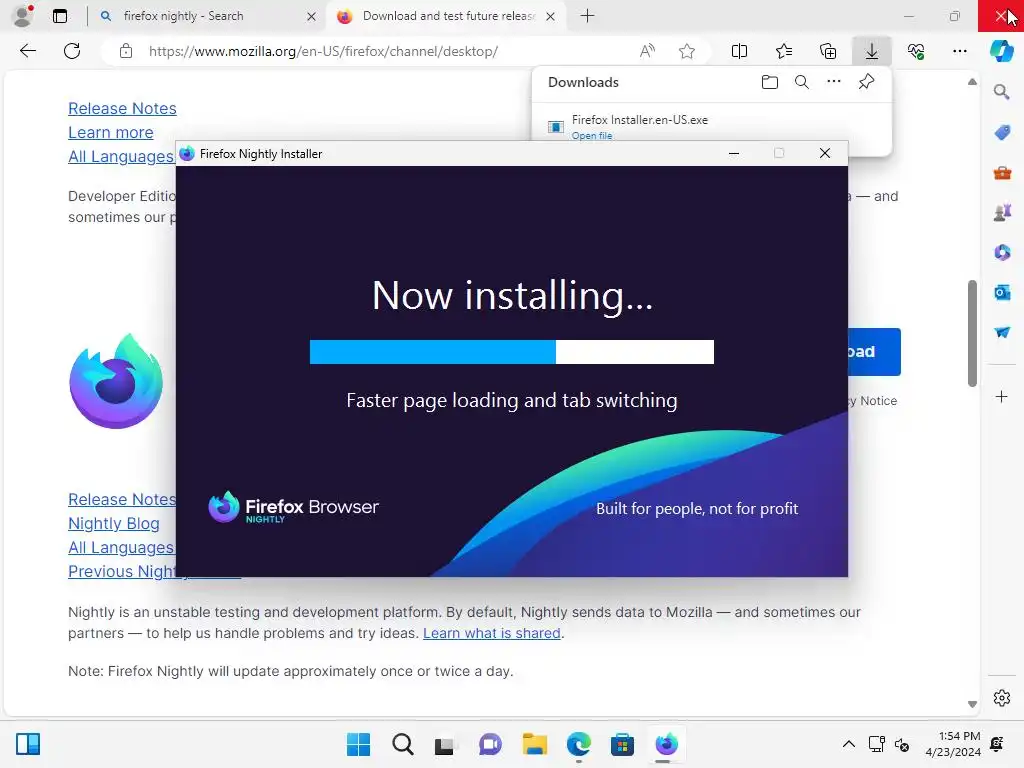Open Edge Settings and more menu
This screenshot has width=1024, height=768.
tap(960, 51)
